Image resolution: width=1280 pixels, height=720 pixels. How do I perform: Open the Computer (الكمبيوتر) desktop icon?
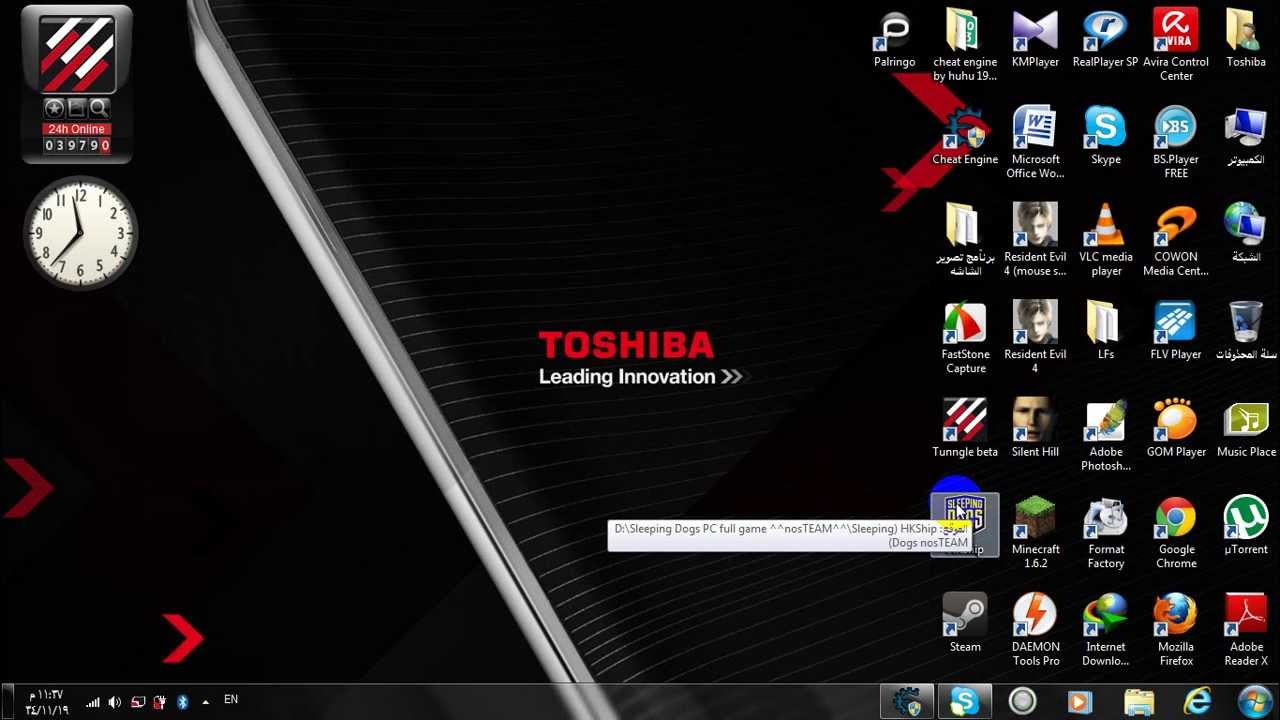tap(1246, 137)
